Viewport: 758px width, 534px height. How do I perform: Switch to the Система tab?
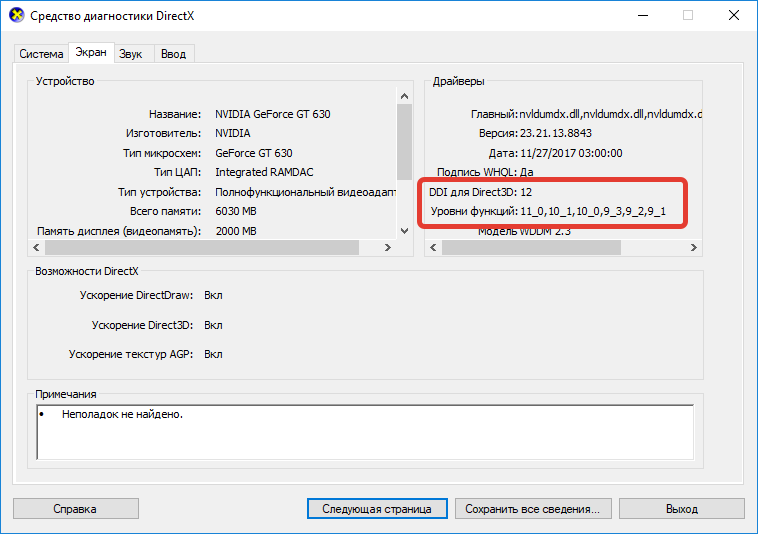click(x=41, y=54)
